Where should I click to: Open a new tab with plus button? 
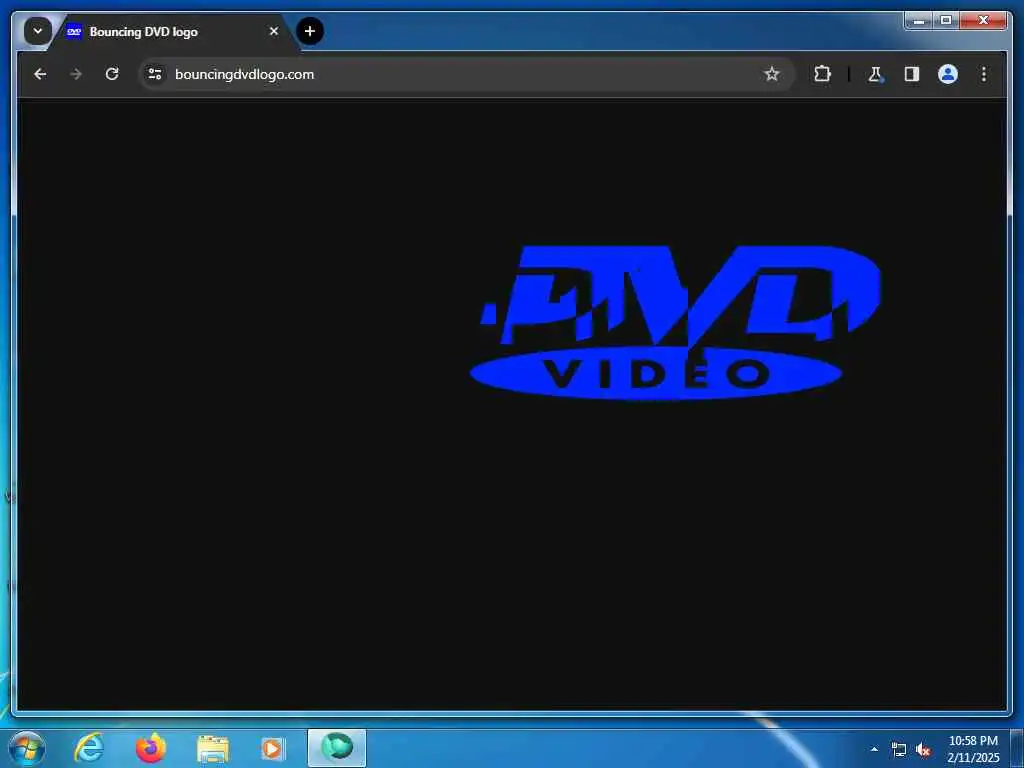pyautogui.click(x=310, y=31)
